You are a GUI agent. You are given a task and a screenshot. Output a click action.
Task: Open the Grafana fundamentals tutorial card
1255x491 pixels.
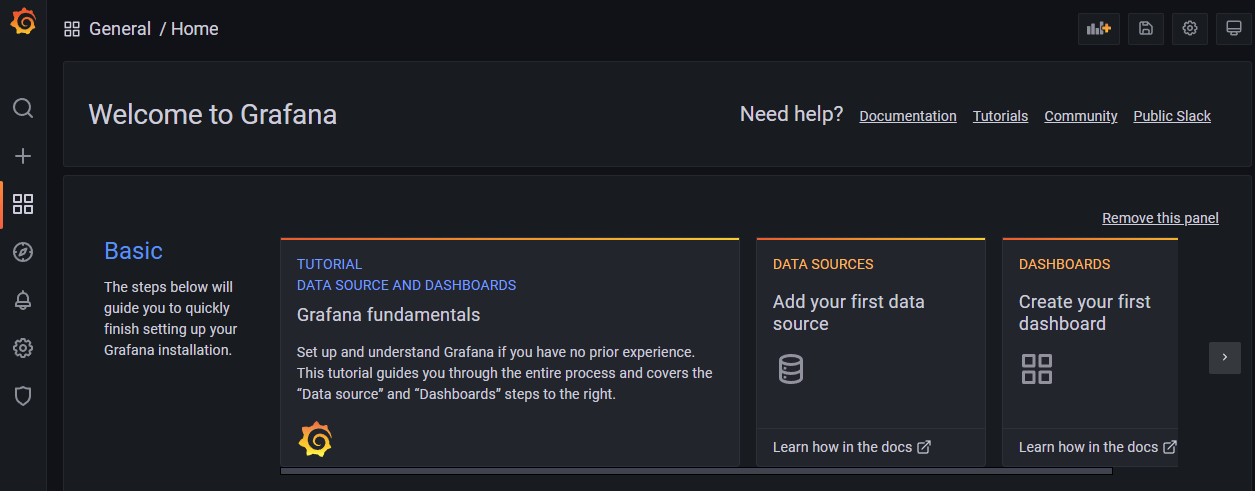[x=510, y=352]
